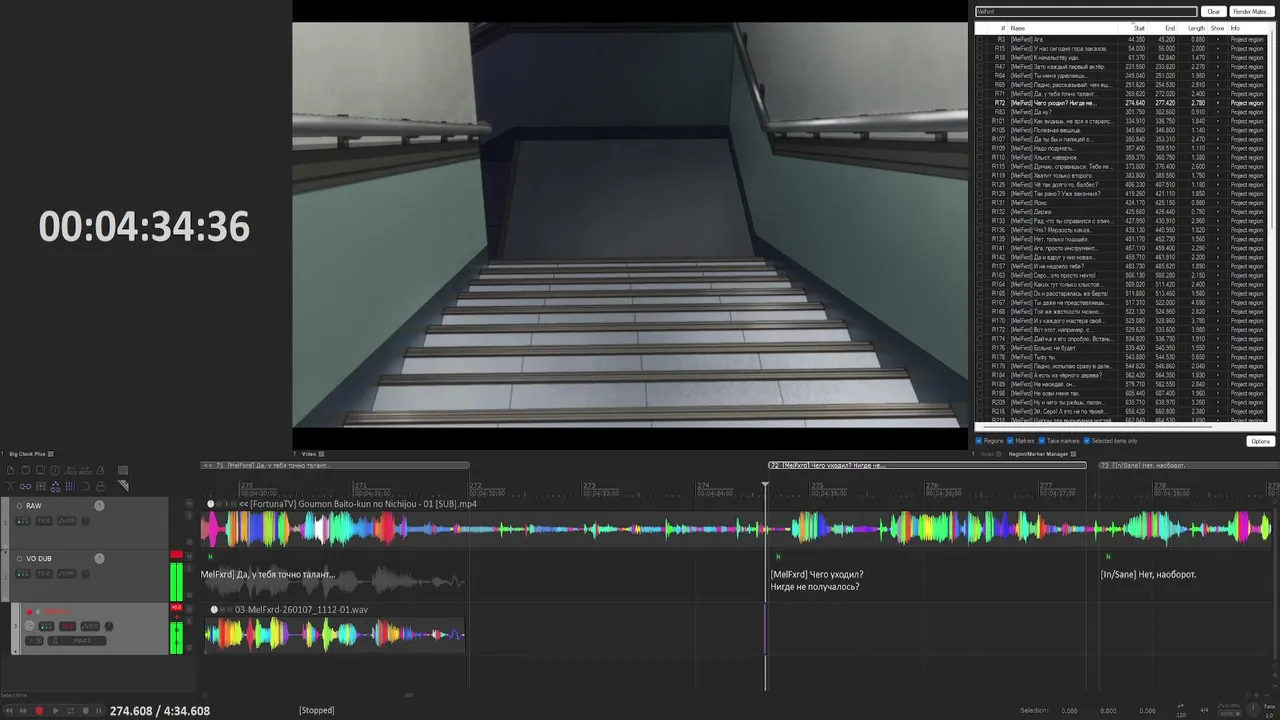The width and height of the screenshot is (1280, 720).
Task: Open the GLOBAL automation NONE selector
Action: 1229,714
